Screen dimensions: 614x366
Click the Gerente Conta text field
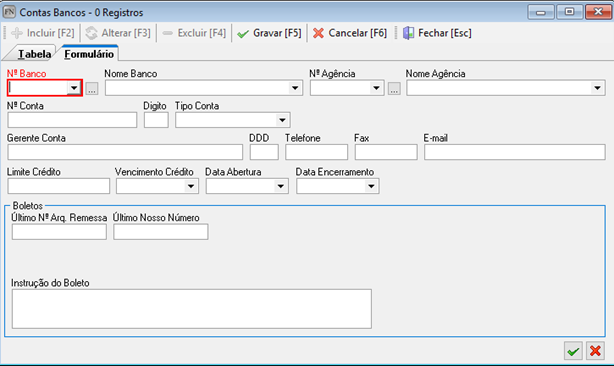pos(125,152)
